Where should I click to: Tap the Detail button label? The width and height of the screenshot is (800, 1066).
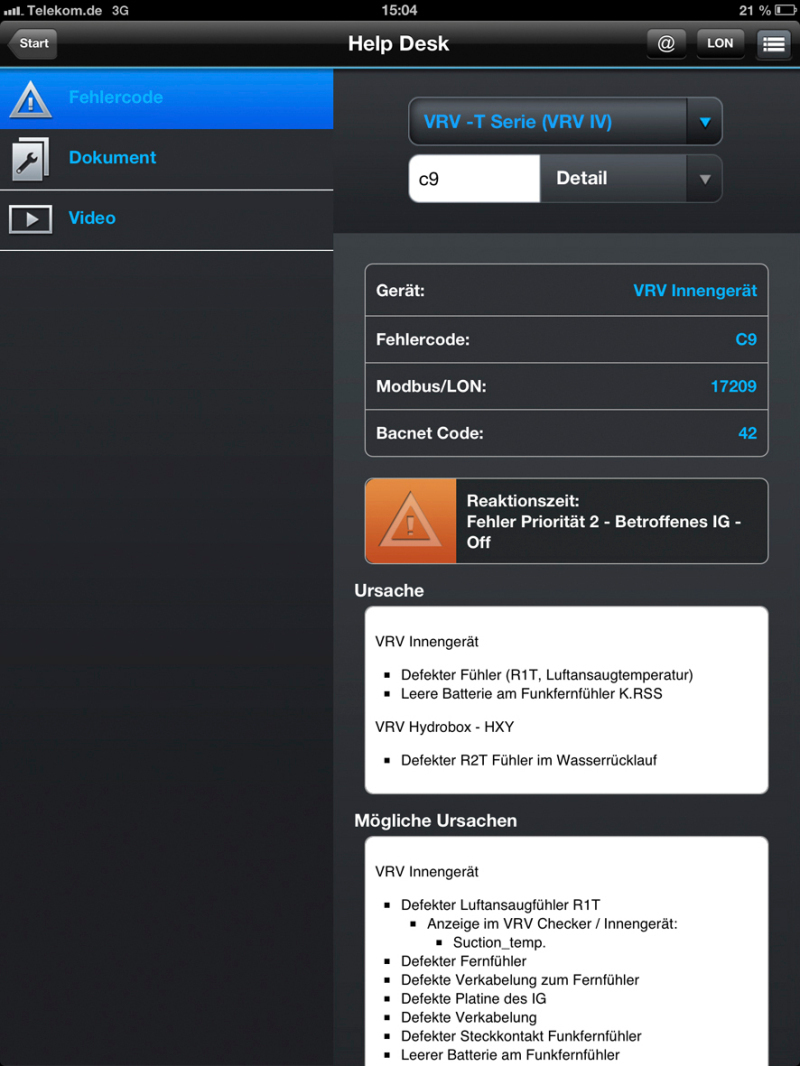tap(582, 178)
